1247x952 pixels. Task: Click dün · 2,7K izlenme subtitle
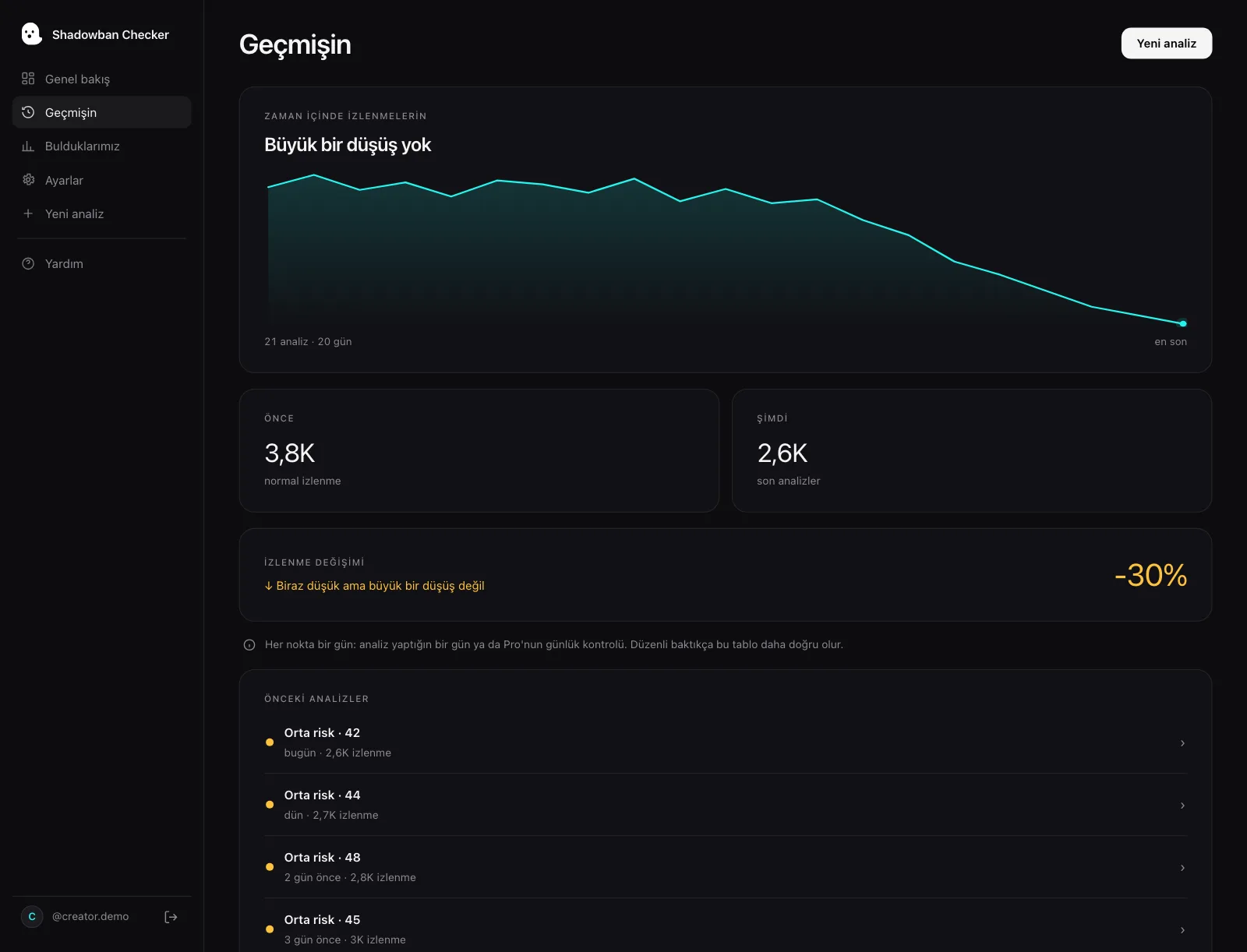[x=331, y=816]
